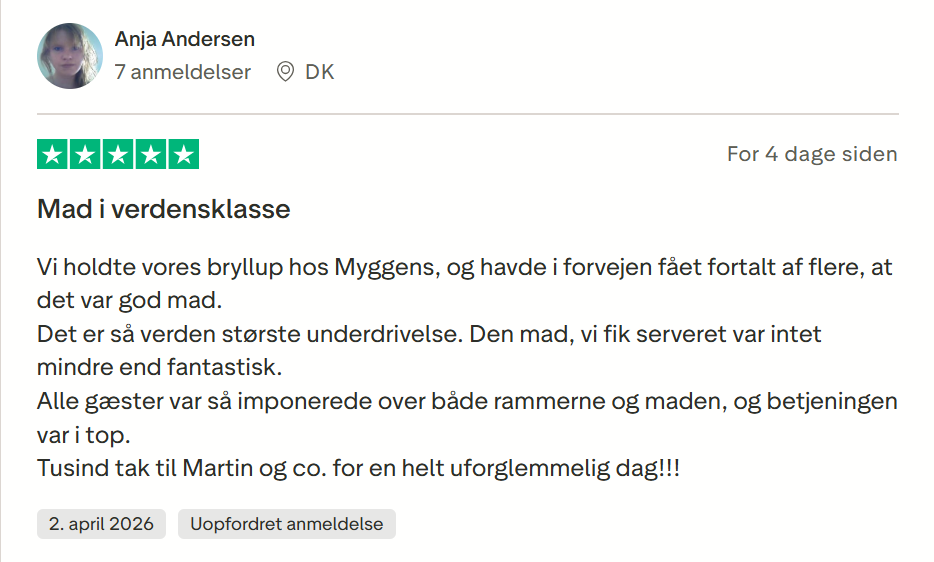Click the location pin icon beside DK
This screenshot has width=934, height=562.
tap(285, 72)
